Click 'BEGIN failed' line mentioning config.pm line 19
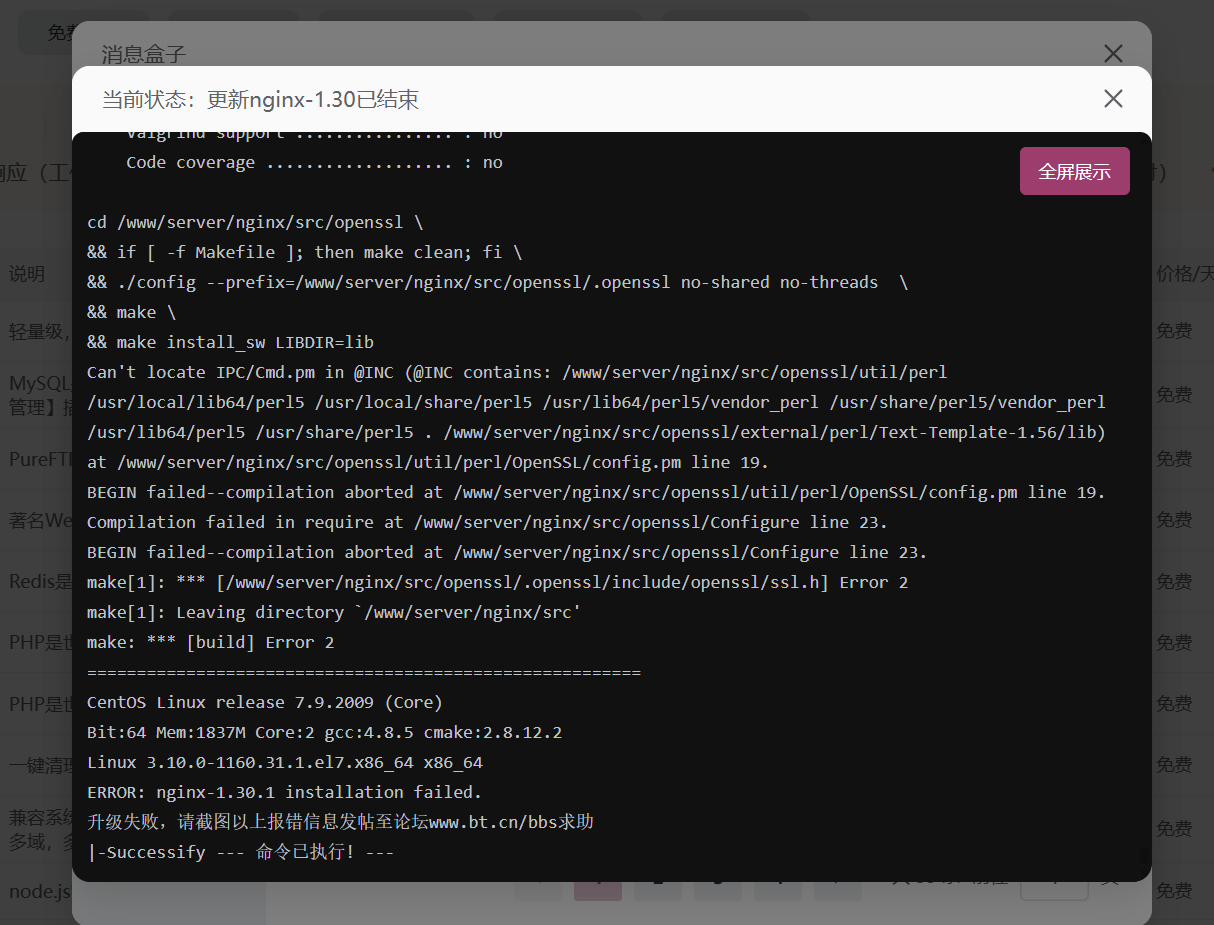Viewport: 1214px width, 925px height. [x=596, y=492]
